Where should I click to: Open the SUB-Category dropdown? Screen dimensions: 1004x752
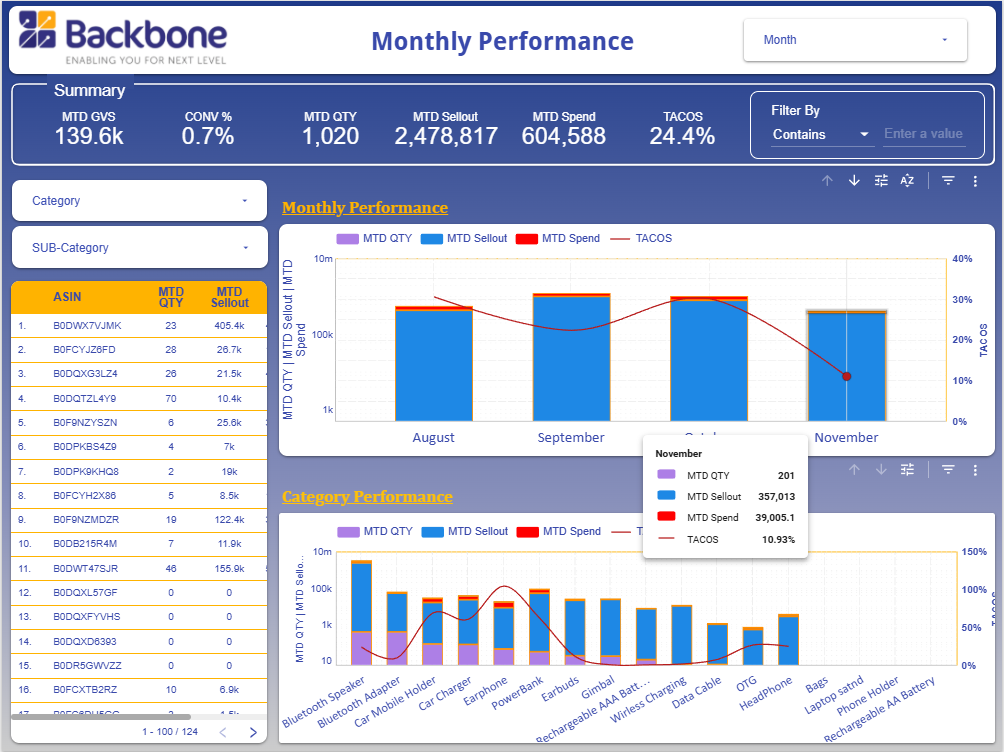tap(139, 248)
